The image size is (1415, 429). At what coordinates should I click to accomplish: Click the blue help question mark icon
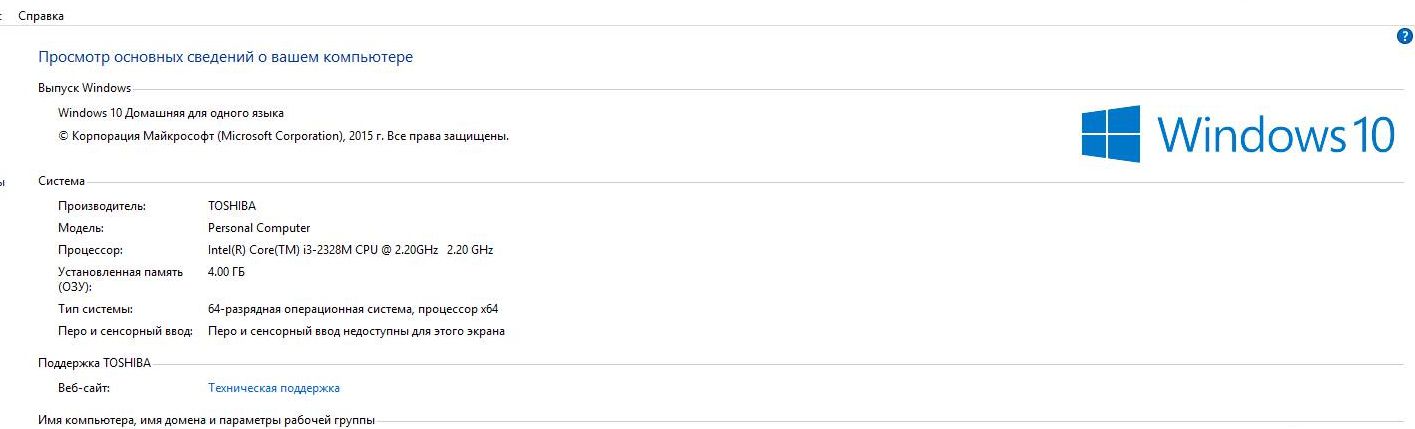click(x=1404, y=37)
